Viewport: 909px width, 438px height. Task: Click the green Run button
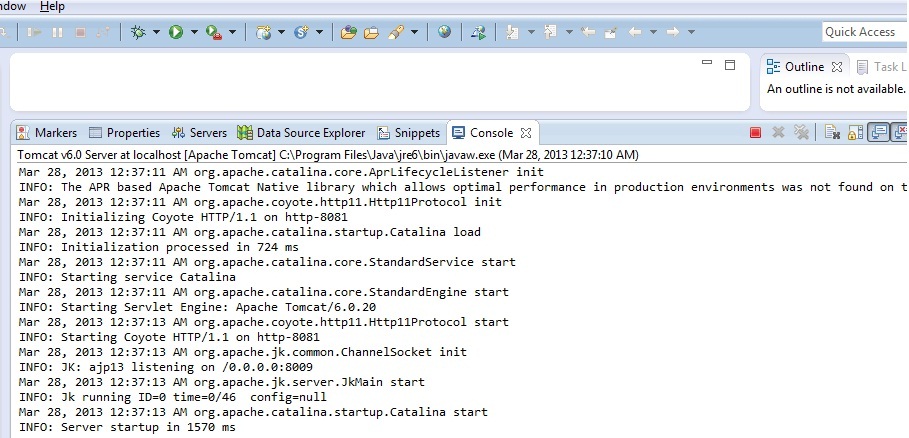click(x=176, y=32)
